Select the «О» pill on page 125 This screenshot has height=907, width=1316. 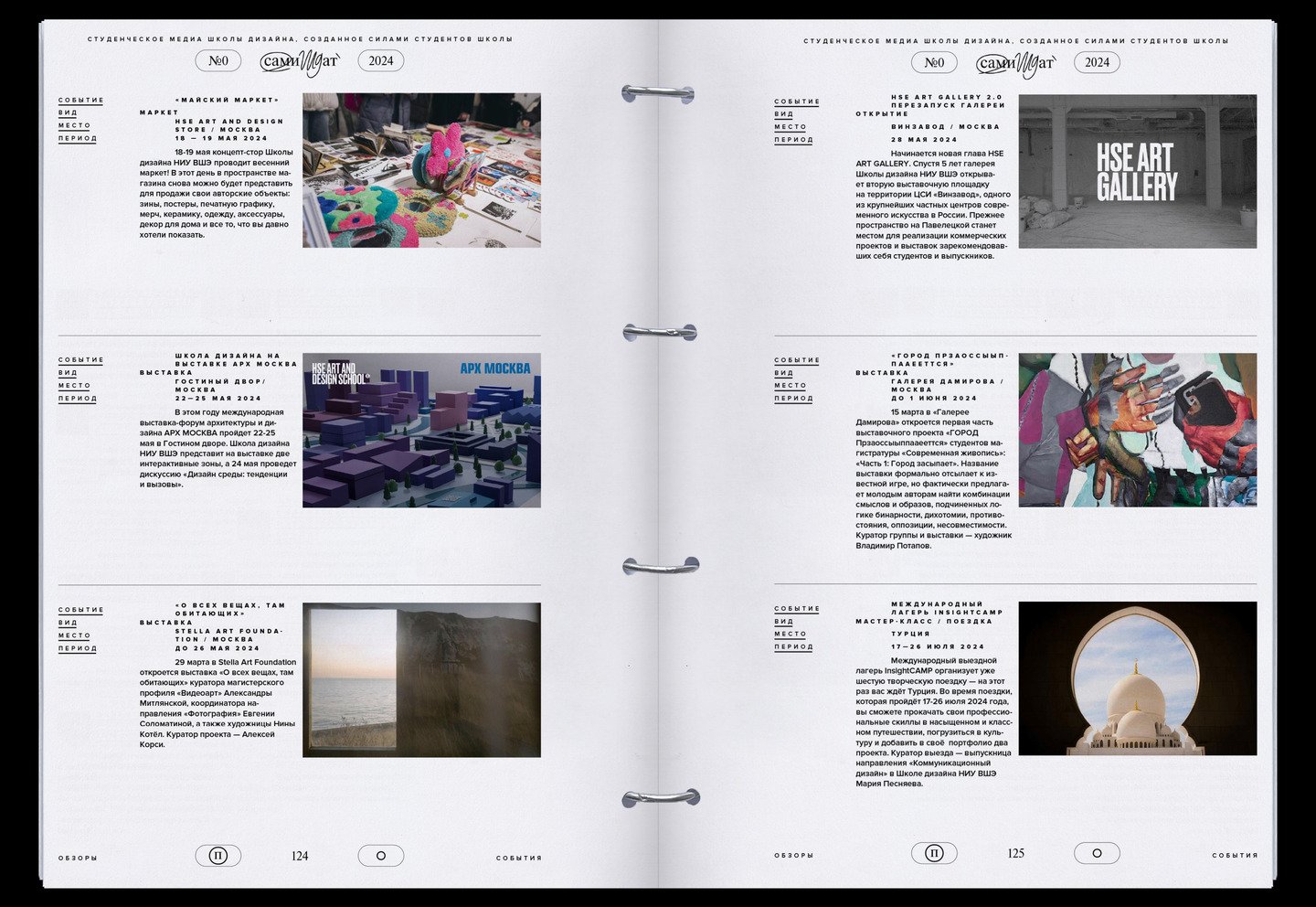click(1097, 853)
